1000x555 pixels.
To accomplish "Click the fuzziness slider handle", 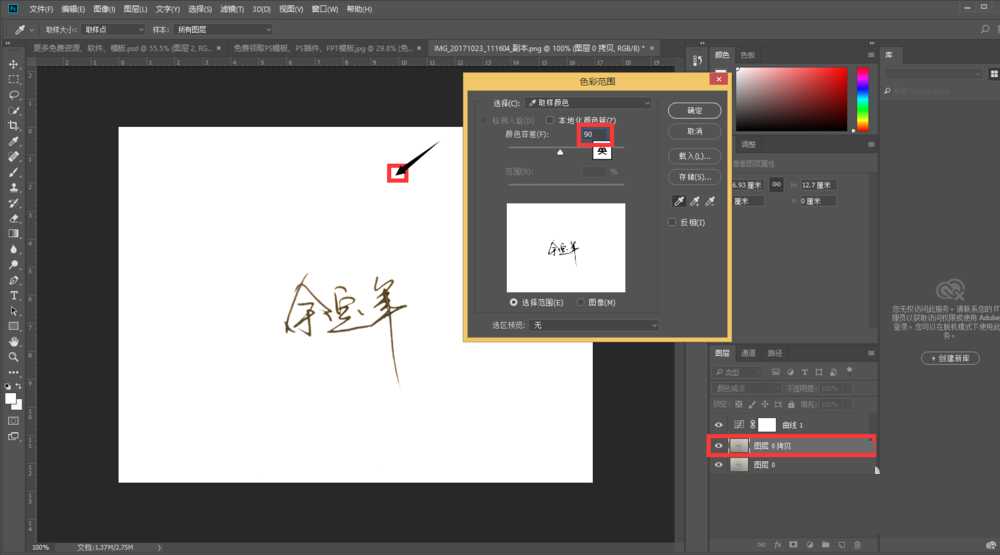I will (560, 152).
